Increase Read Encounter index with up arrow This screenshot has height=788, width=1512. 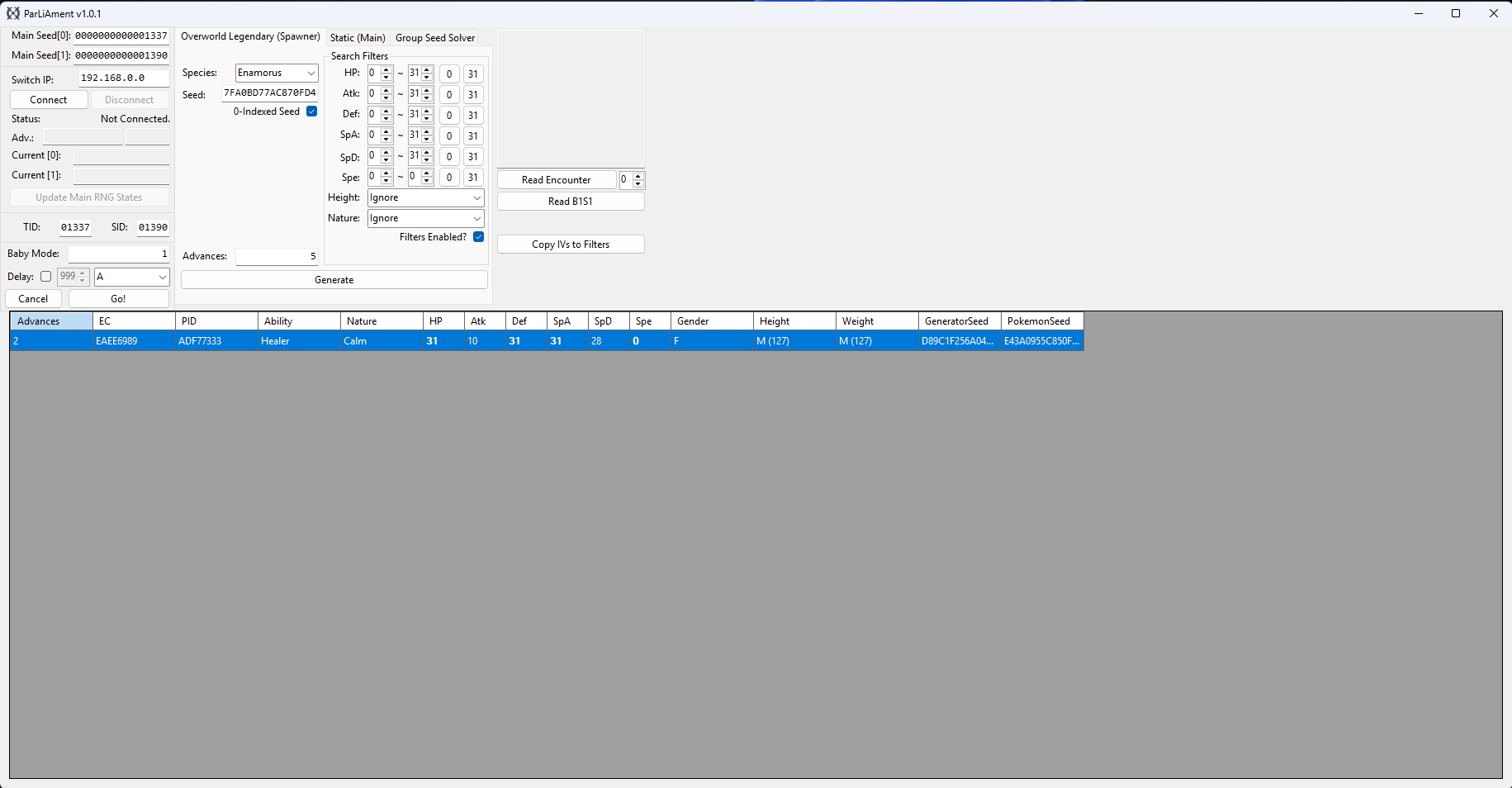[x=638, y=176]
